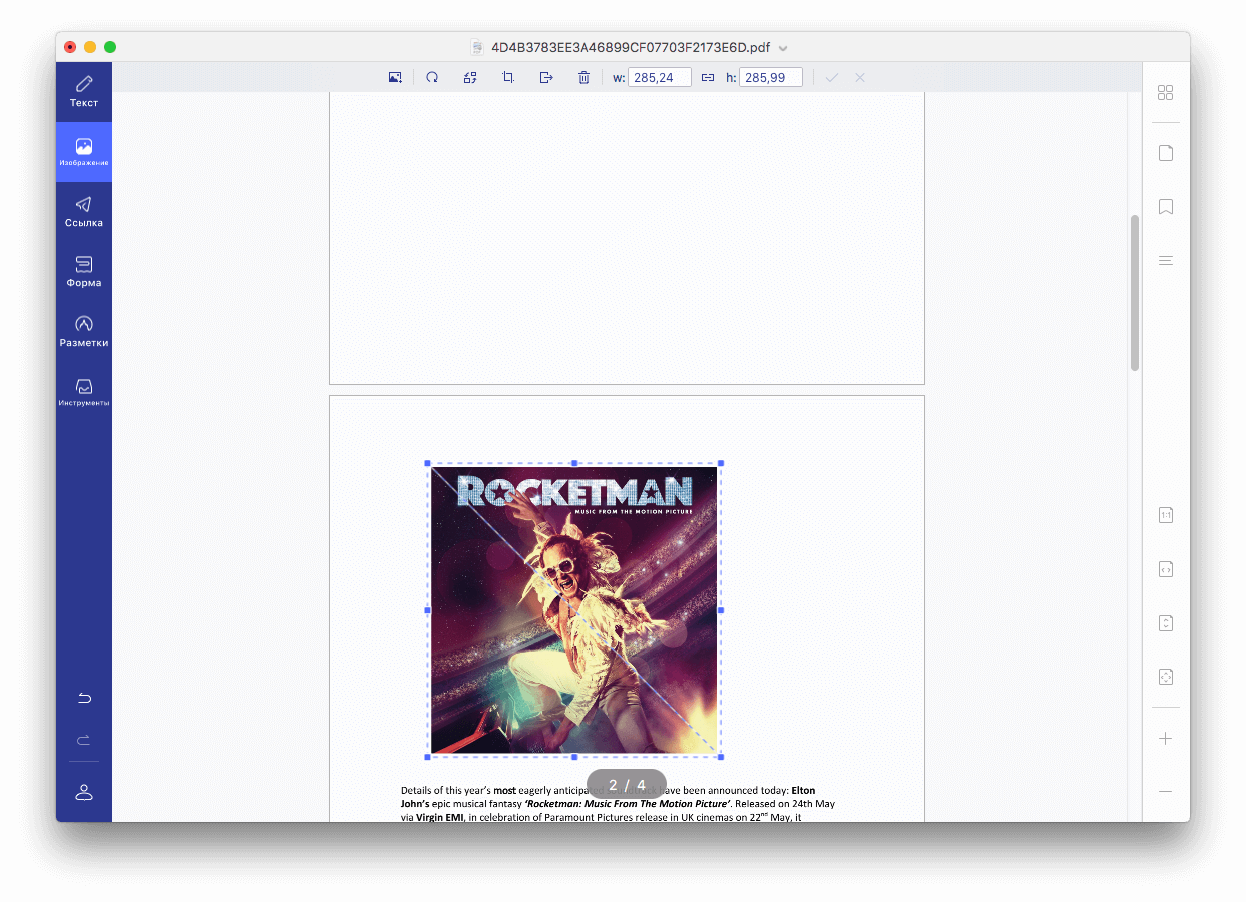This screenshot has height=902, width=1246.
Task: Rotate the selected image
Action: 432,77
